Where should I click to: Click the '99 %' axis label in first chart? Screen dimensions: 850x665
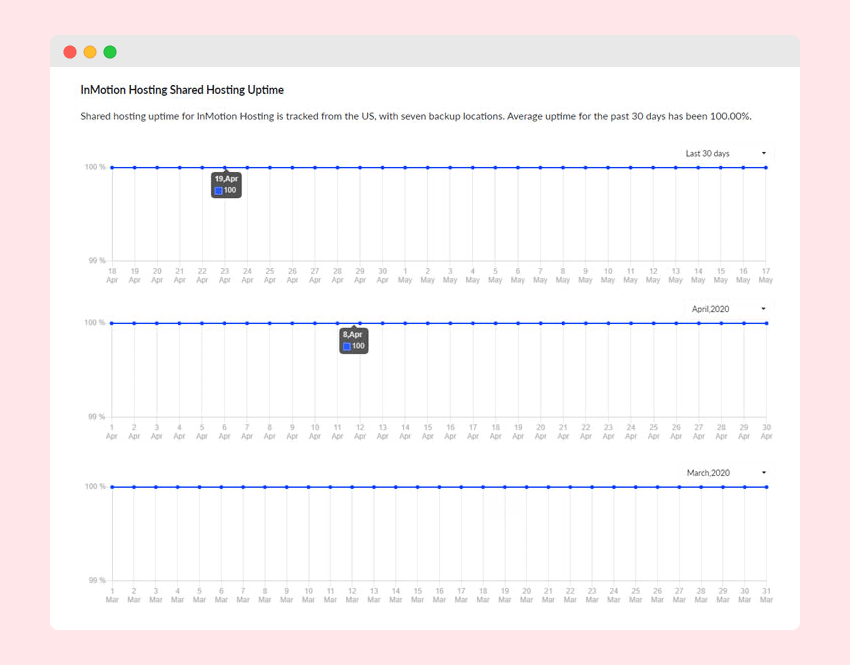point(97,261)
